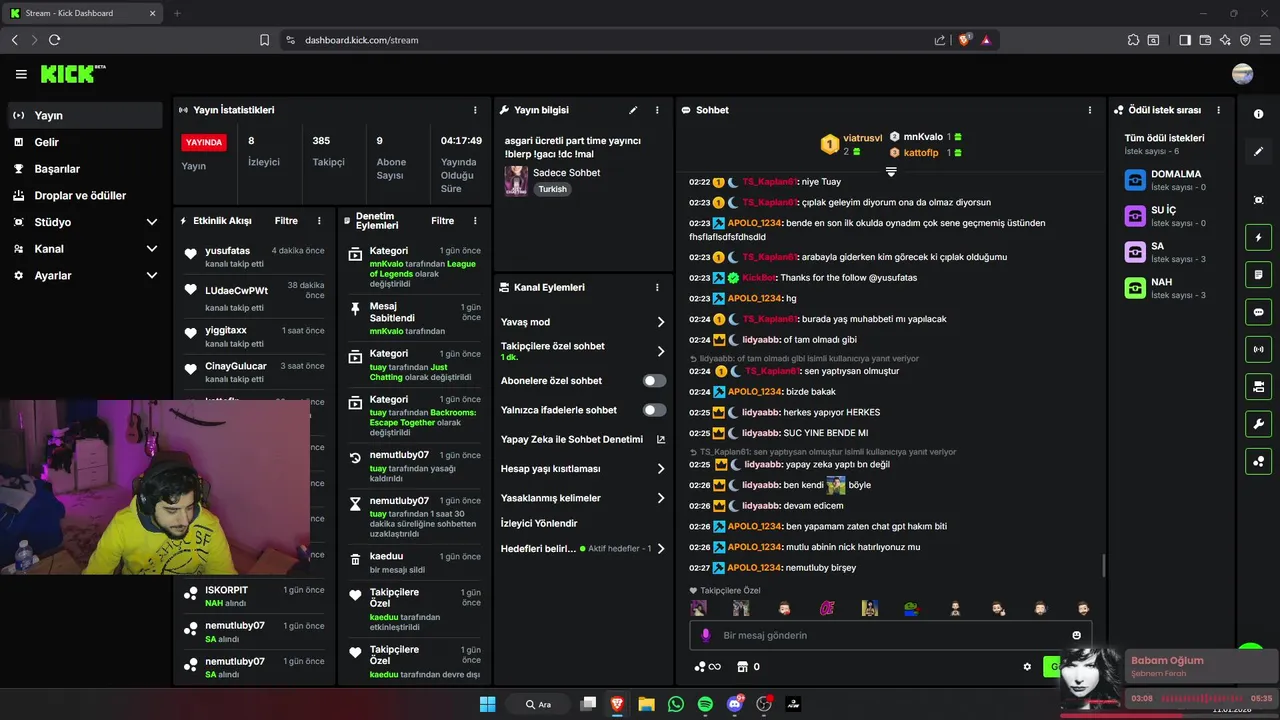The height and width of the screenshot is (720, 1280).
Task: Open Brave Wallet icon in toolbar
Action: [x=1205, y=40]
